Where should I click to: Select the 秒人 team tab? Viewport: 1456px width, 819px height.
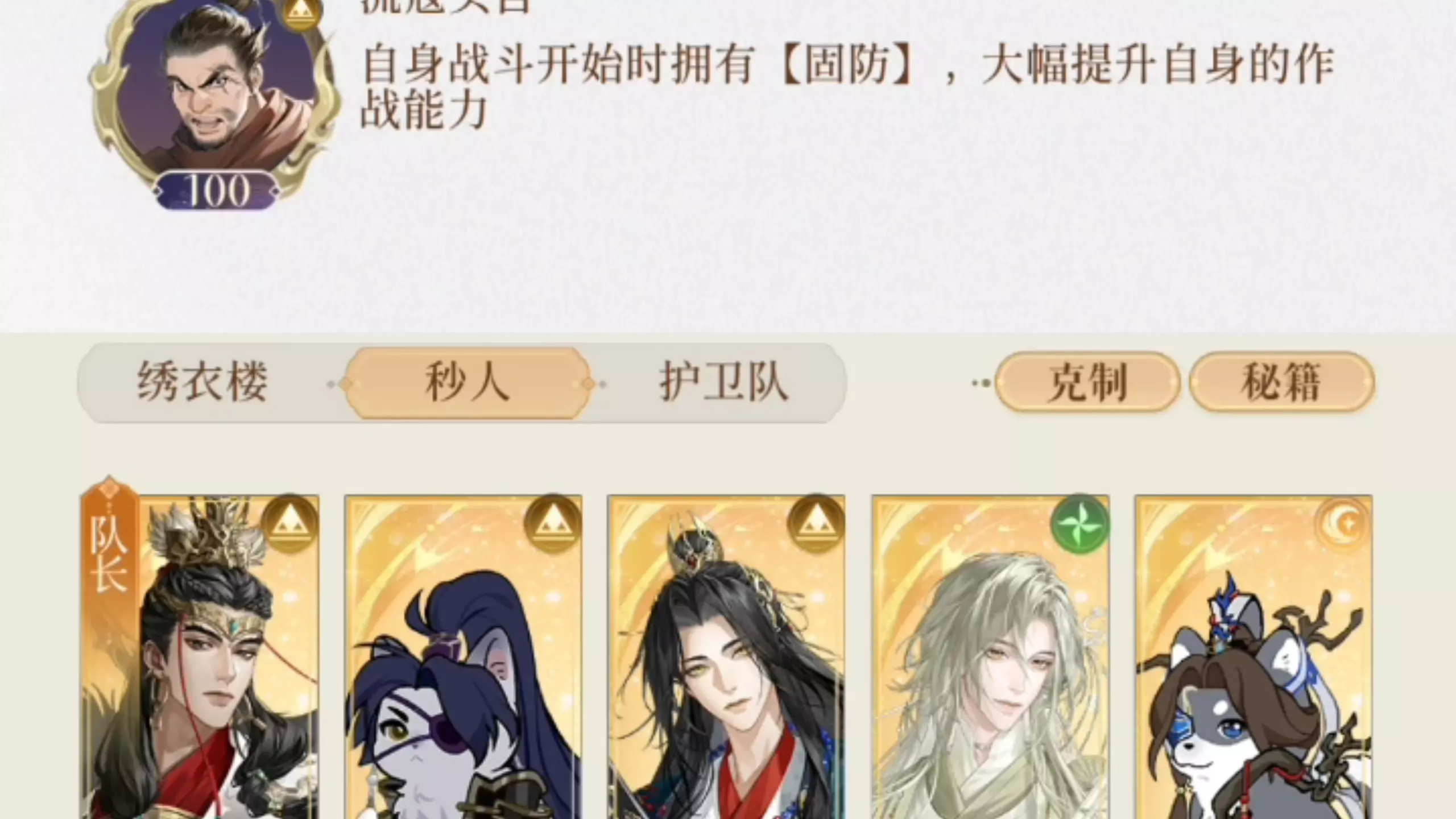click(x=466, y=383)
